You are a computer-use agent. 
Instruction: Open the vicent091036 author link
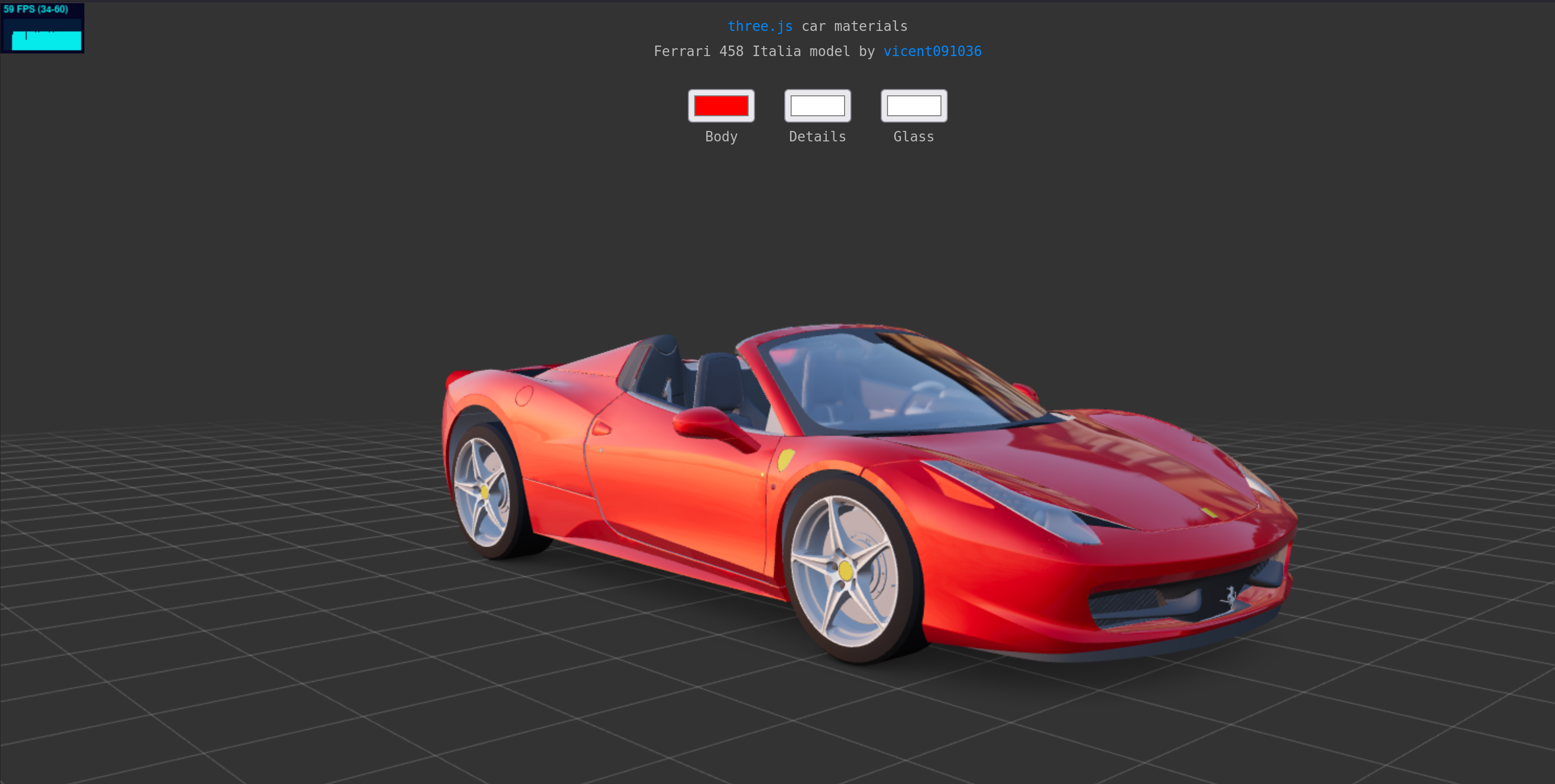coord(932,51)
